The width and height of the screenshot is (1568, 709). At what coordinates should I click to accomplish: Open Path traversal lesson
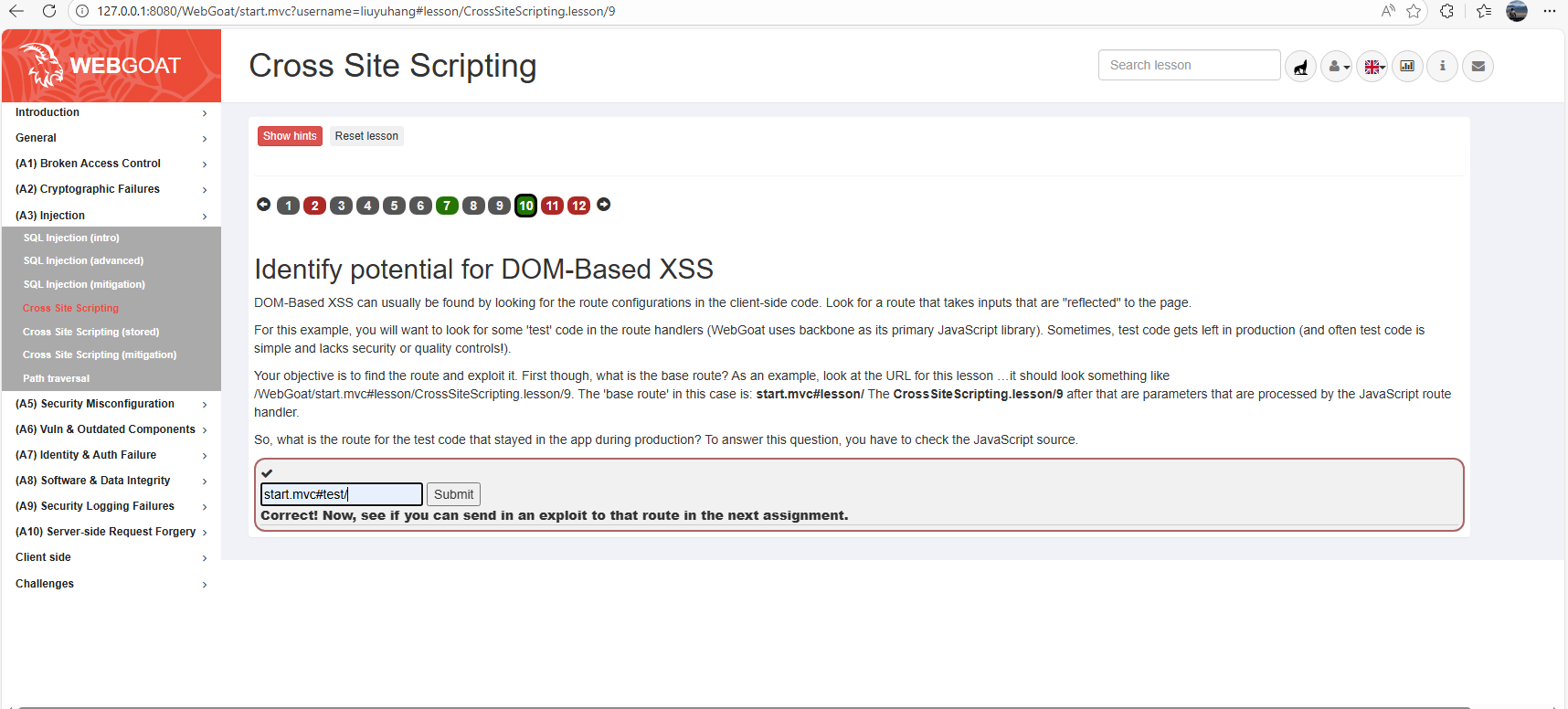[x=56, y=378]
